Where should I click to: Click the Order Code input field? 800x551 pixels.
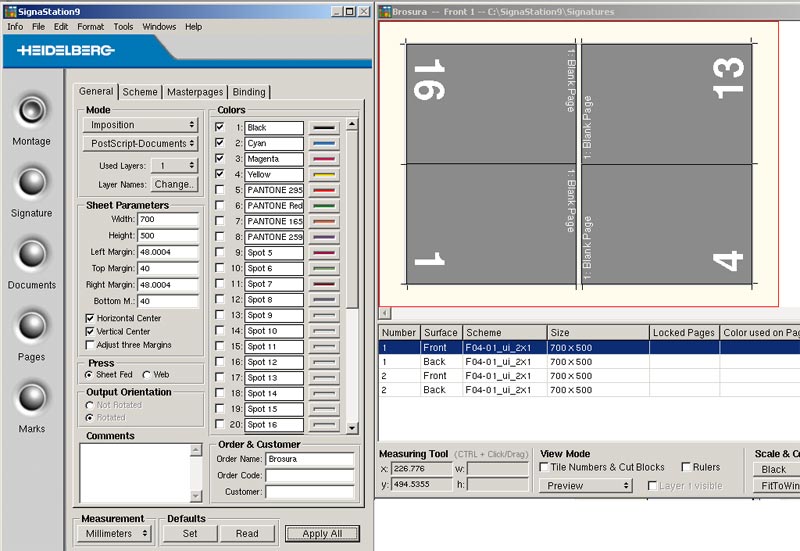coord(310,475)
